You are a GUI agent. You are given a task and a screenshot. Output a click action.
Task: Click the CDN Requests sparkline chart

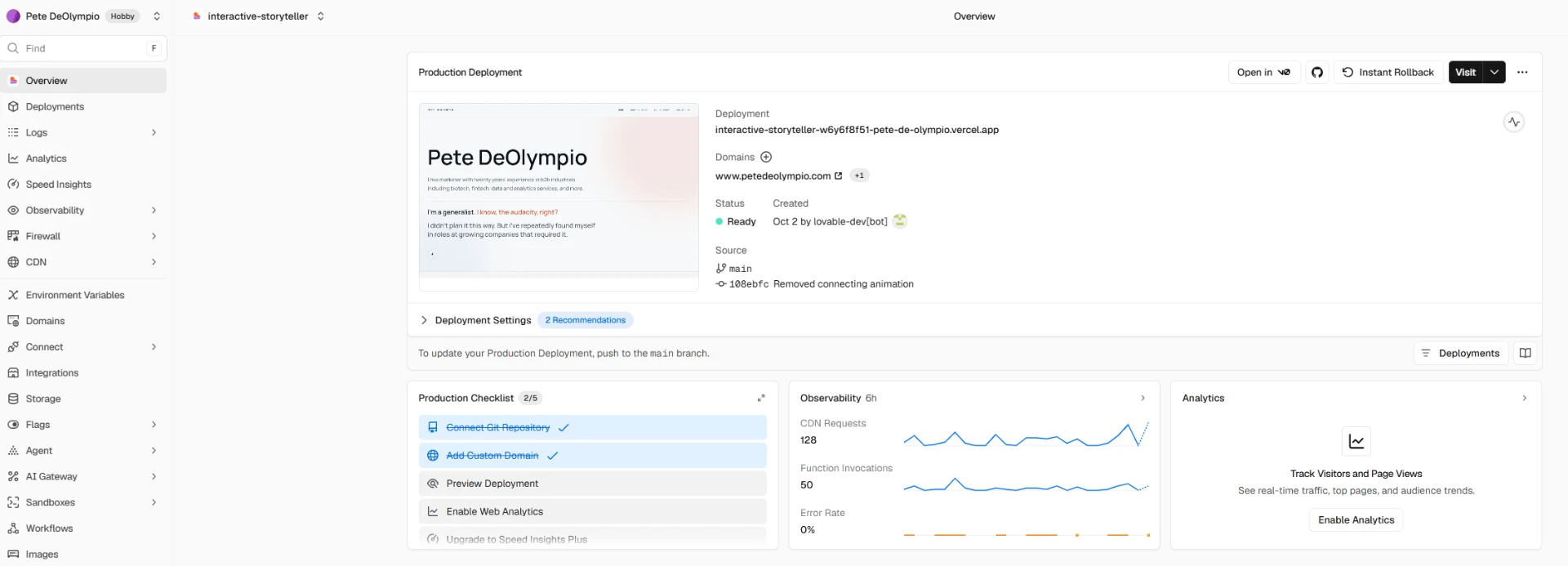click(1026, 435)
